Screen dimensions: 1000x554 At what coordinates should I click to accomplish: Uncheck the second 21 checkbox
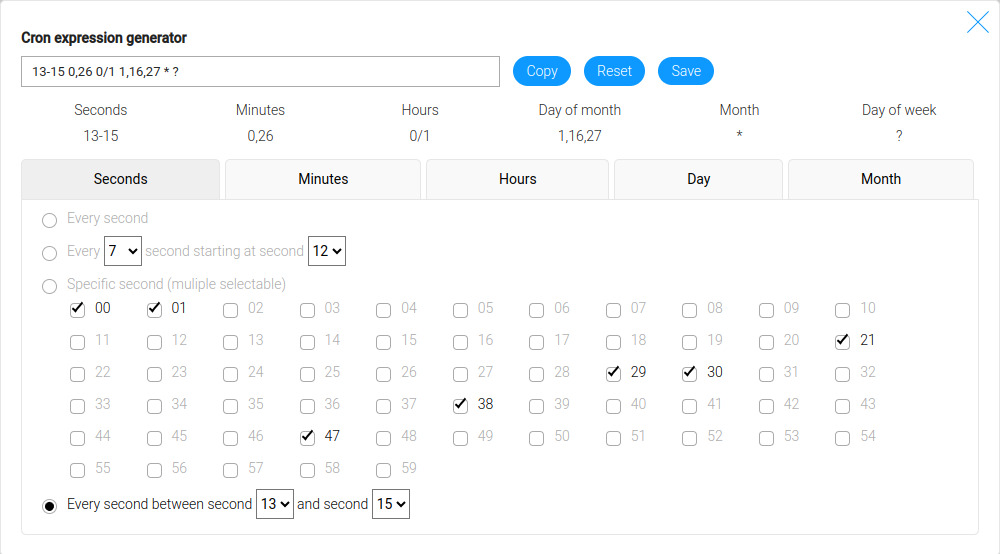click(843, 342)
